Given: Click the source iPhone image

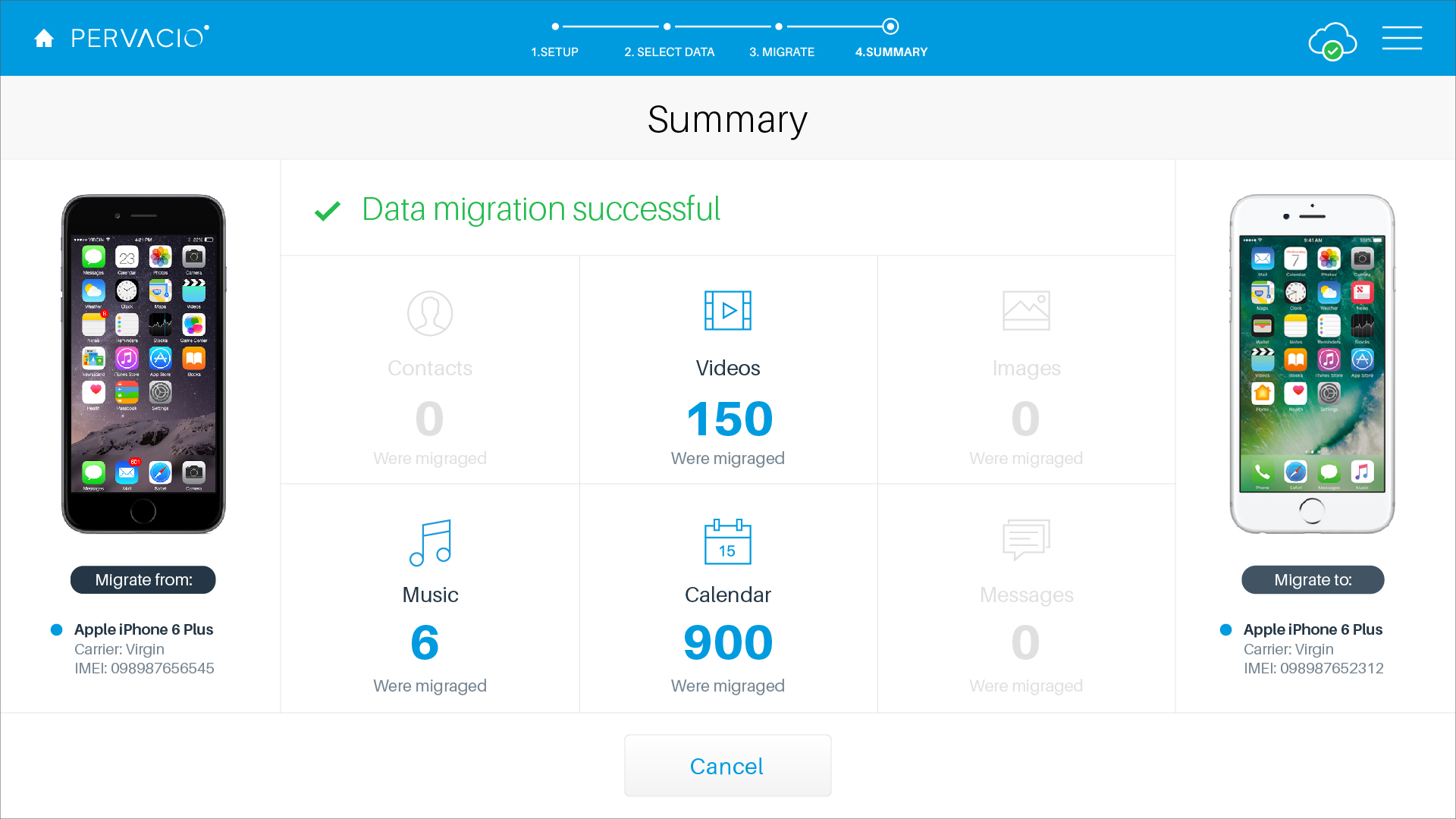Looking at the screenshot, I should 143,364.
